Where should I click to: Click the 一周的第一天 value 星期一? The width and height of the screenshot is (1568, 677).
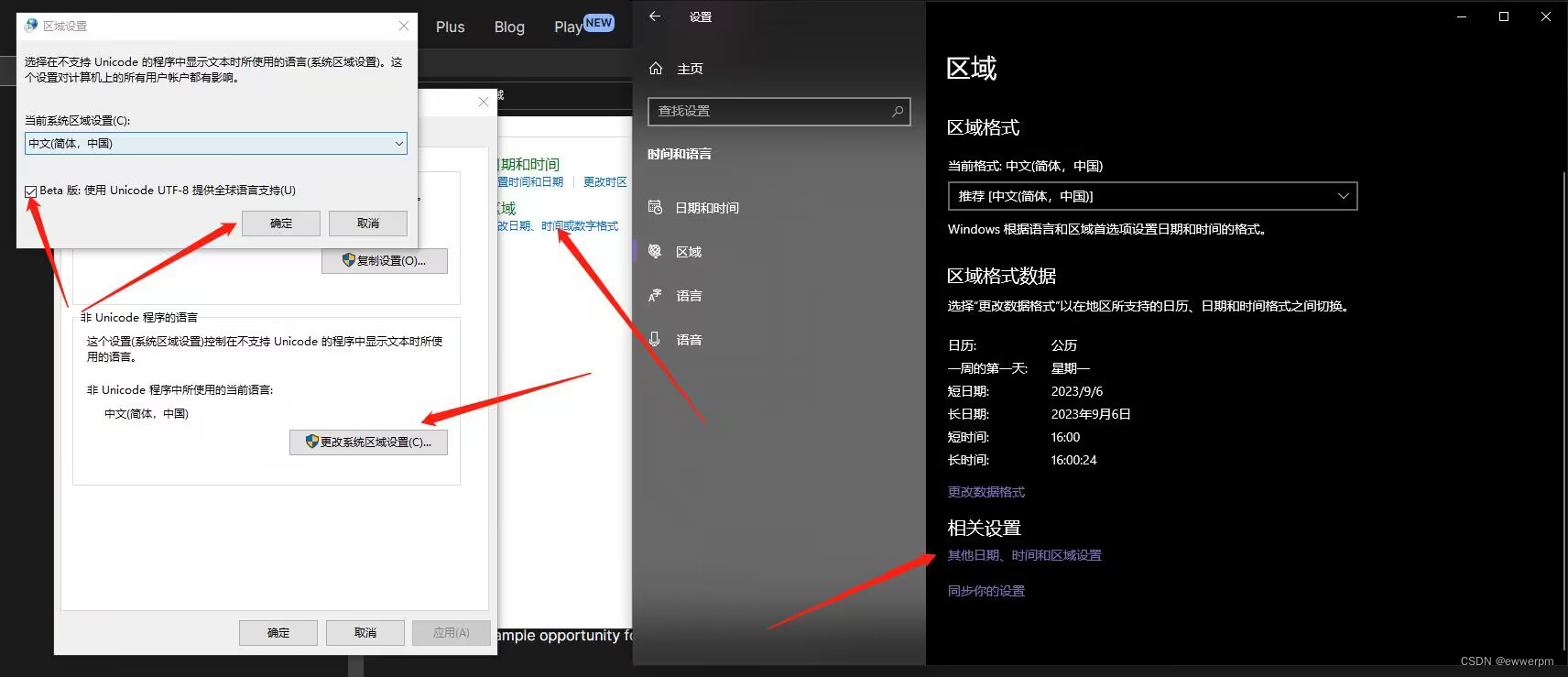[x=1071, y=368]
